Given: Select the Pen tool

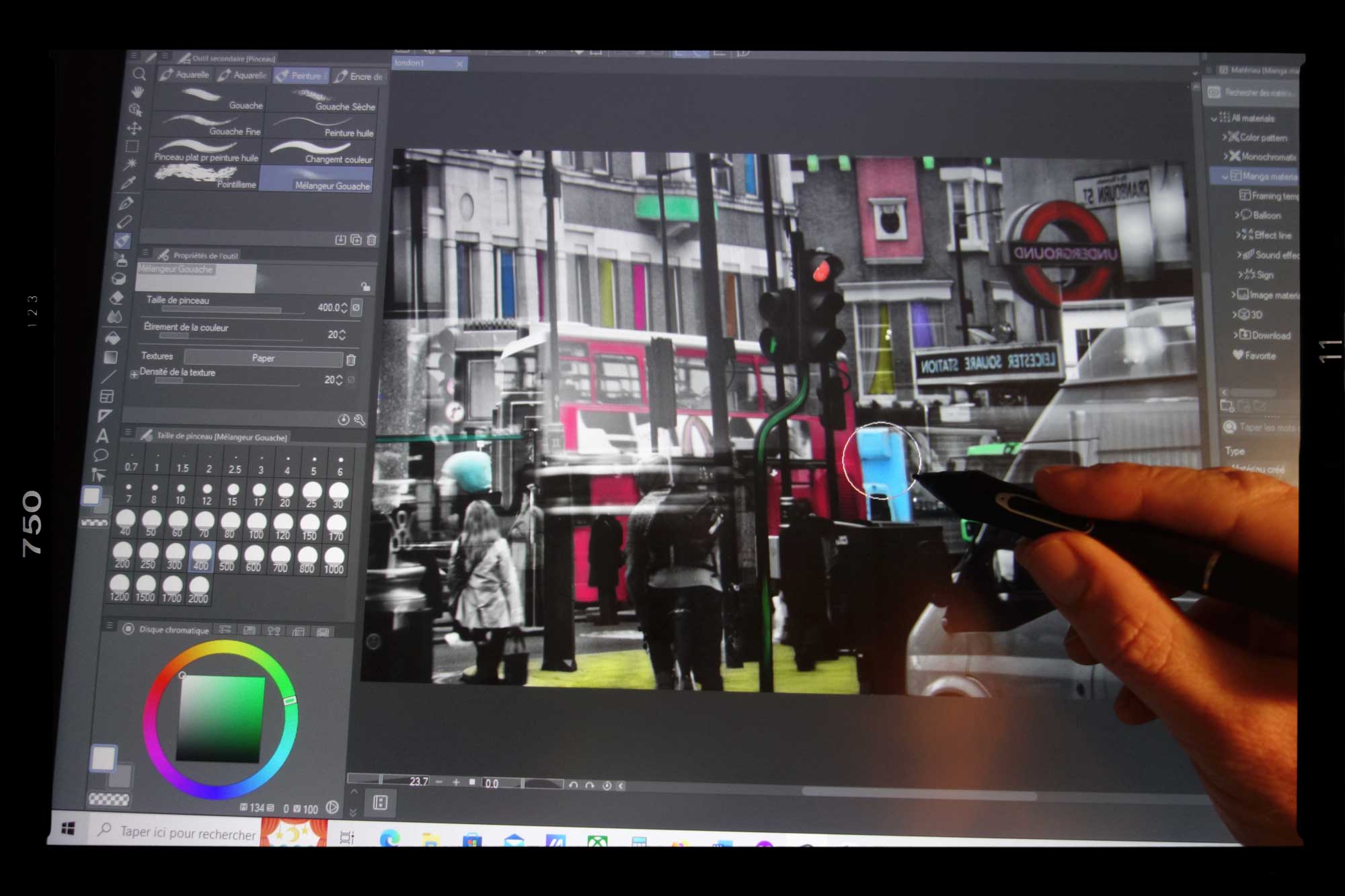Looking at the screenshot, I should 126,202.
